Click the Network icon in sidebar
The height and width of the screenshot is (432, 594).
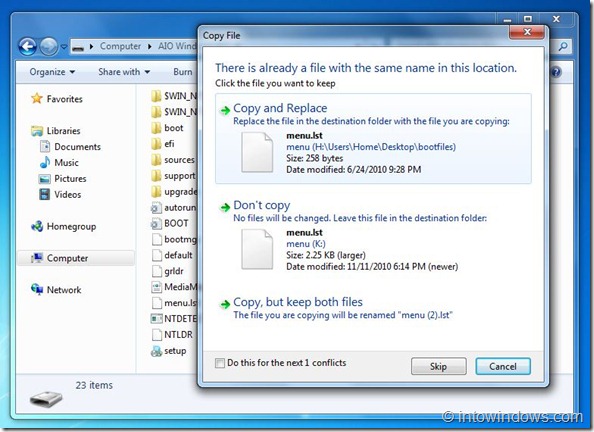click(37, 289)
